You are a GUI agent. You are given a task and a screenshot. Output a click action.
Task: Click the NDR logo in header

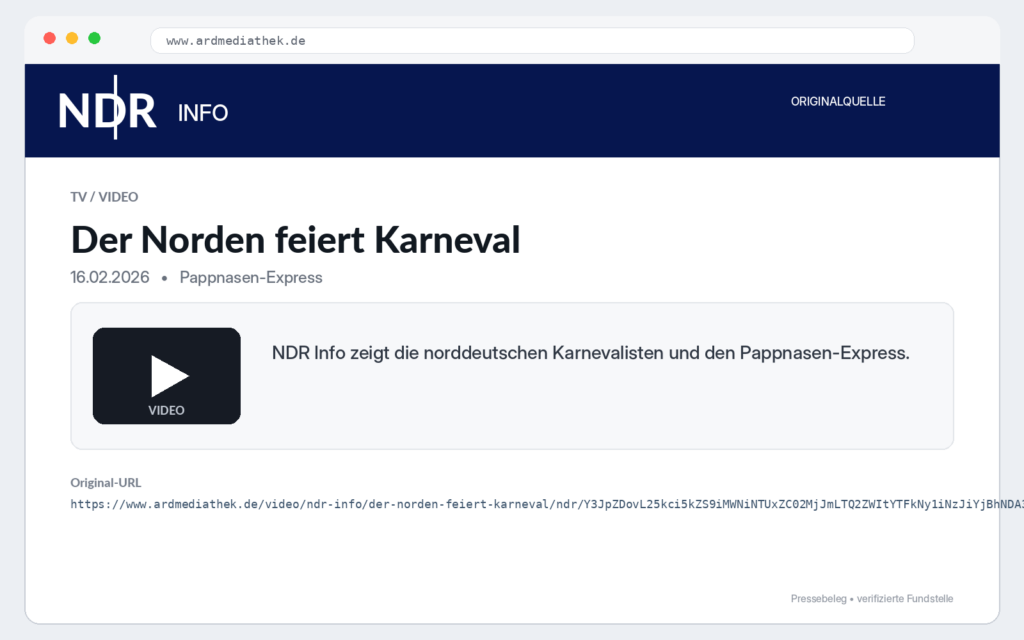point(108,108)
